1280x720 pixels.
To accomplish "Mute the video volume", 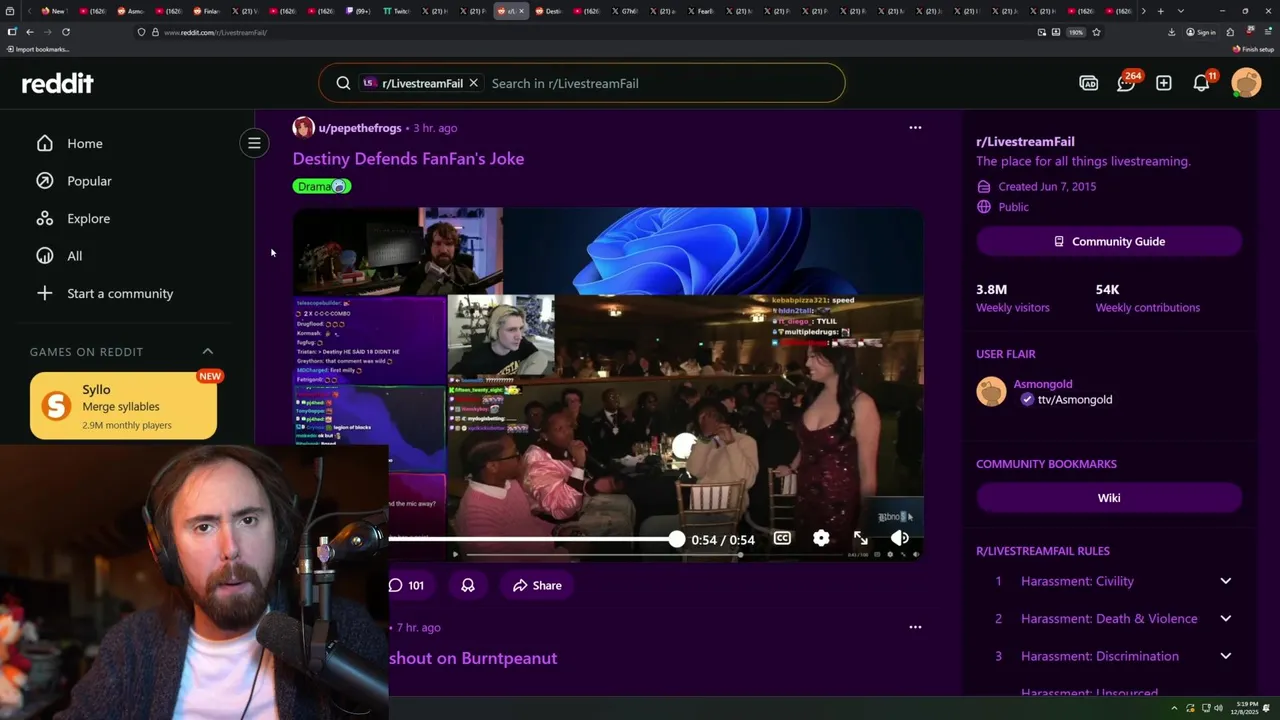I will coord(900,539).
